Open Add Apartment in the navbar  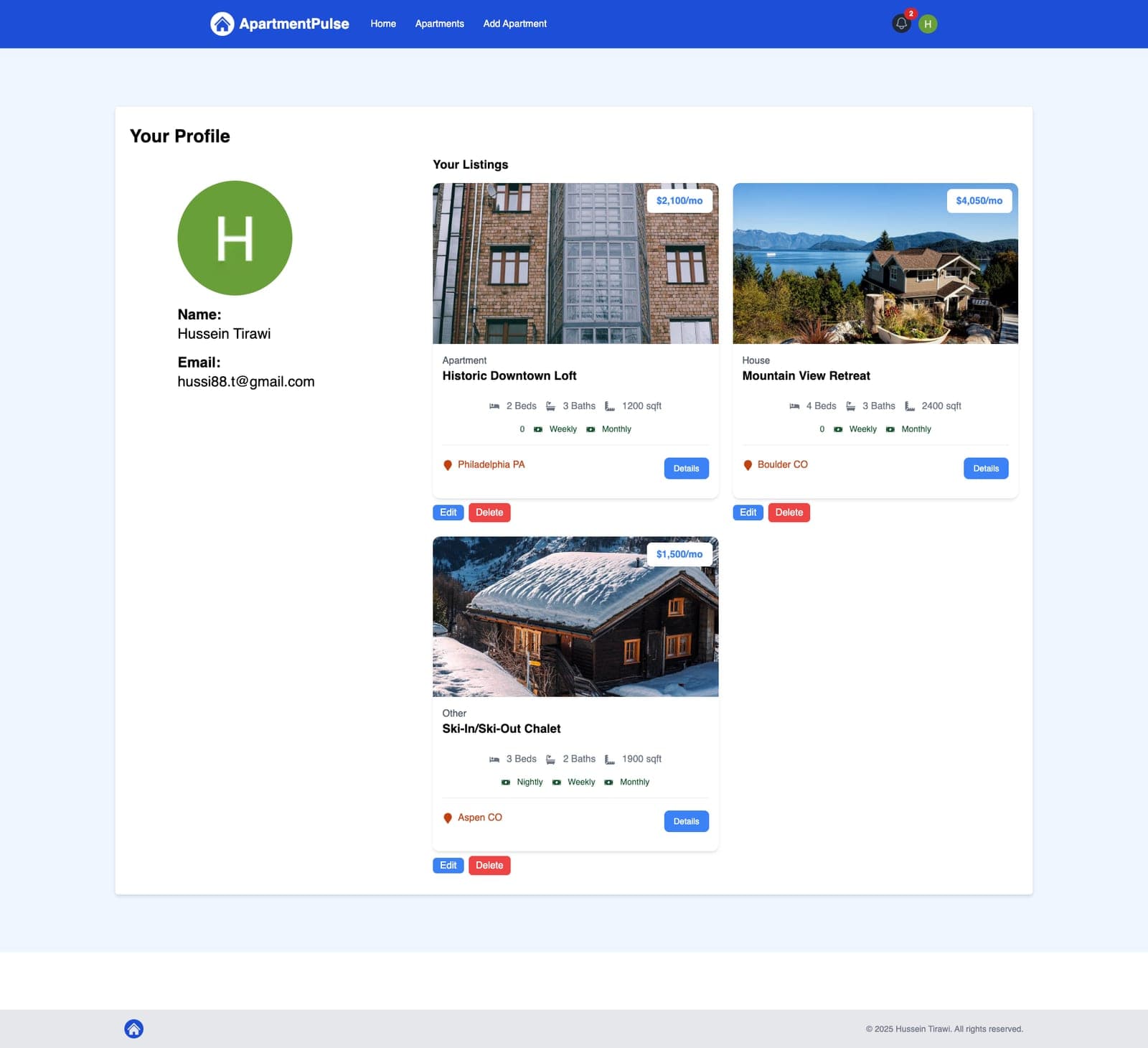pos(514,24)
